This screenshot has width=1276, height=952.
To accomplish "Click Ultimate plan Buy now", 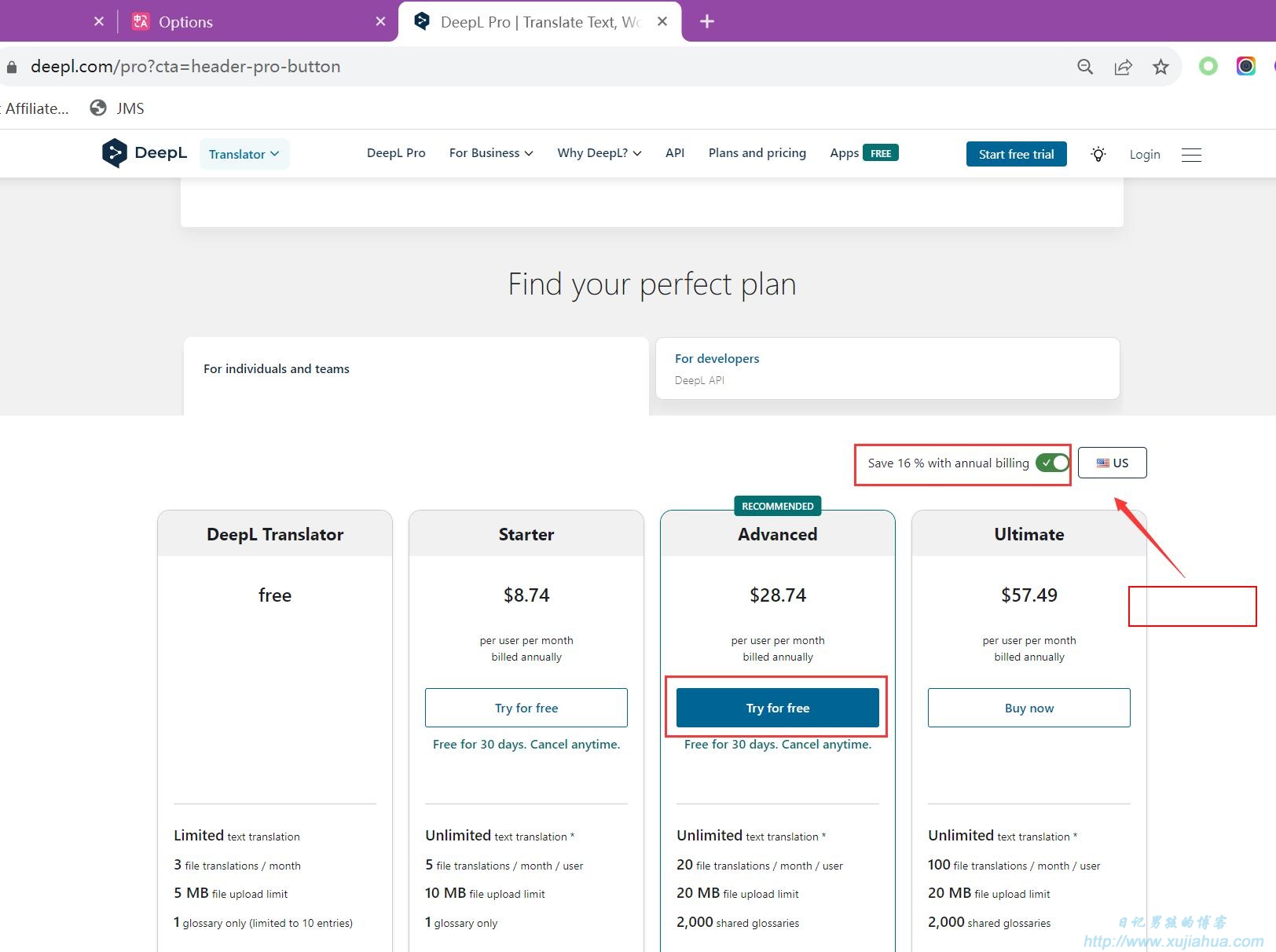I will coord(1029,708).
